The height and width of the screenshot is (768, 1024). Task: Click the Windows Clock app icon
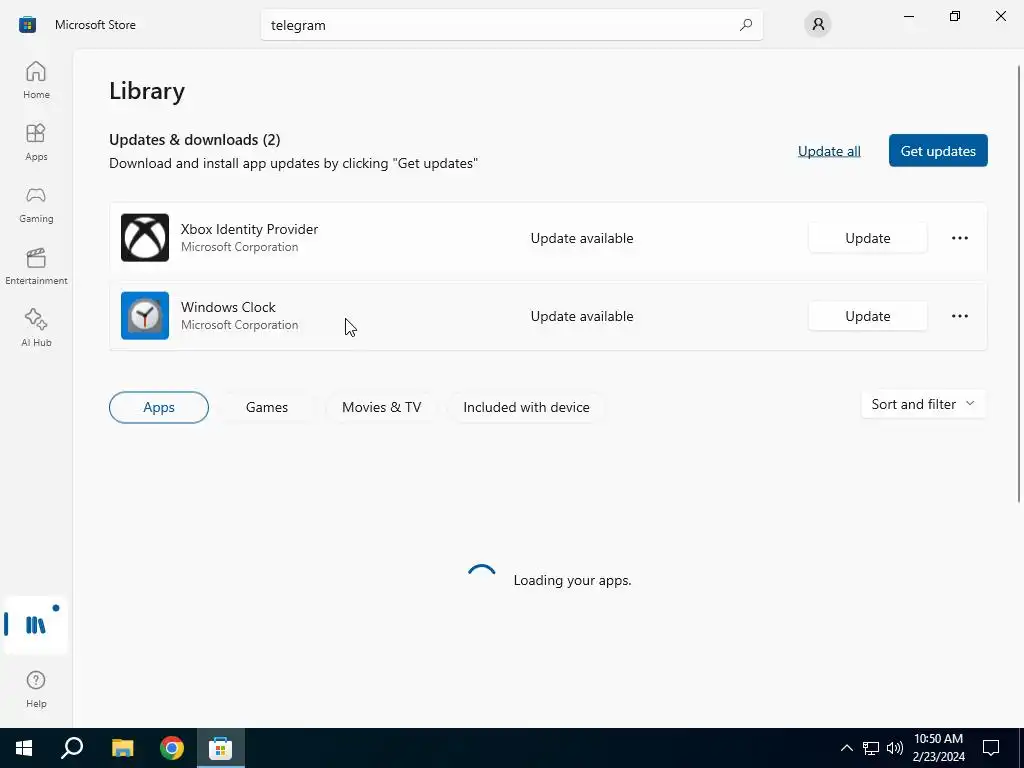click(145, 315)
